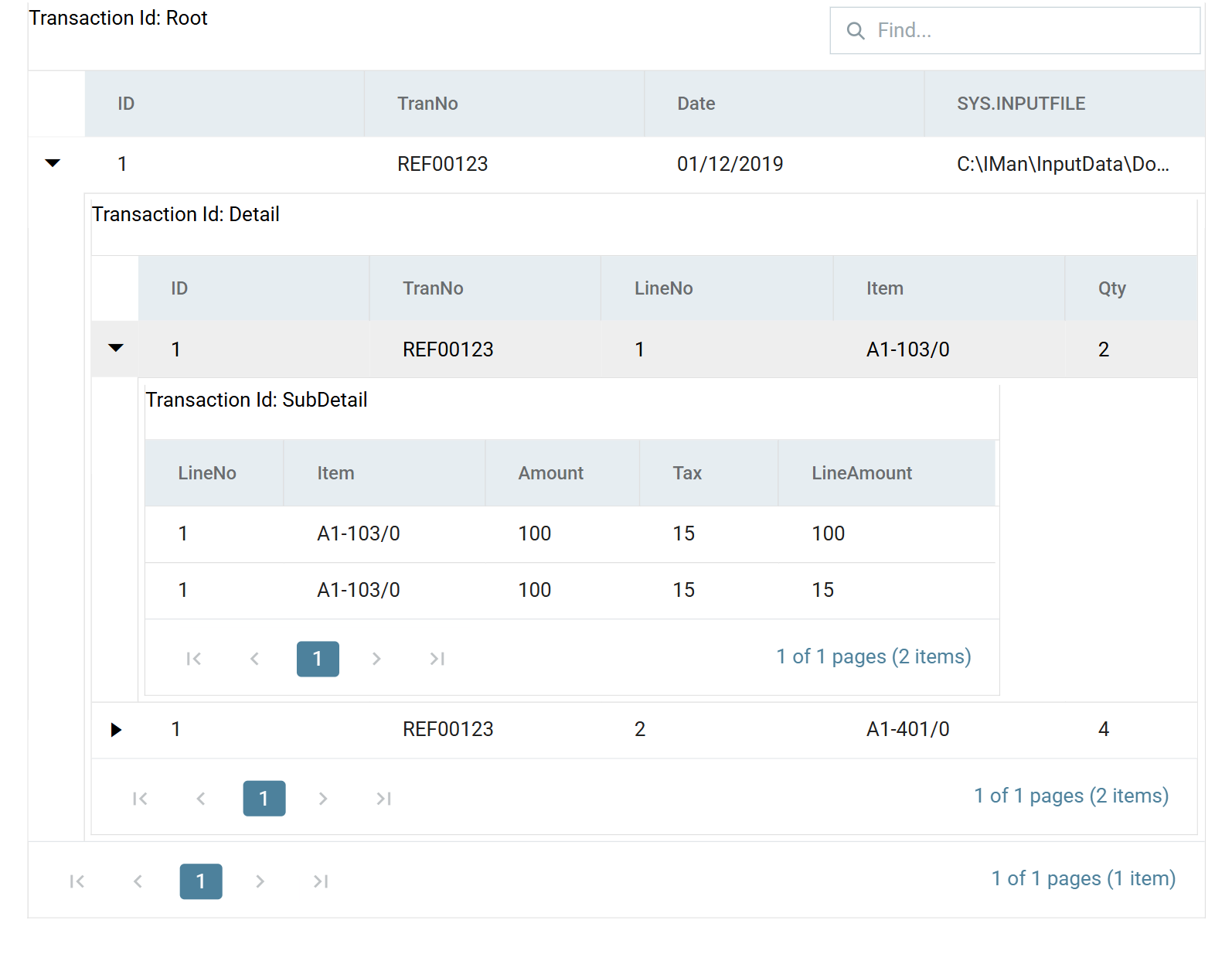Screen dimensions: 1232x968
Task: Click the Item column header in Detail grid
Action: [949, 288]
